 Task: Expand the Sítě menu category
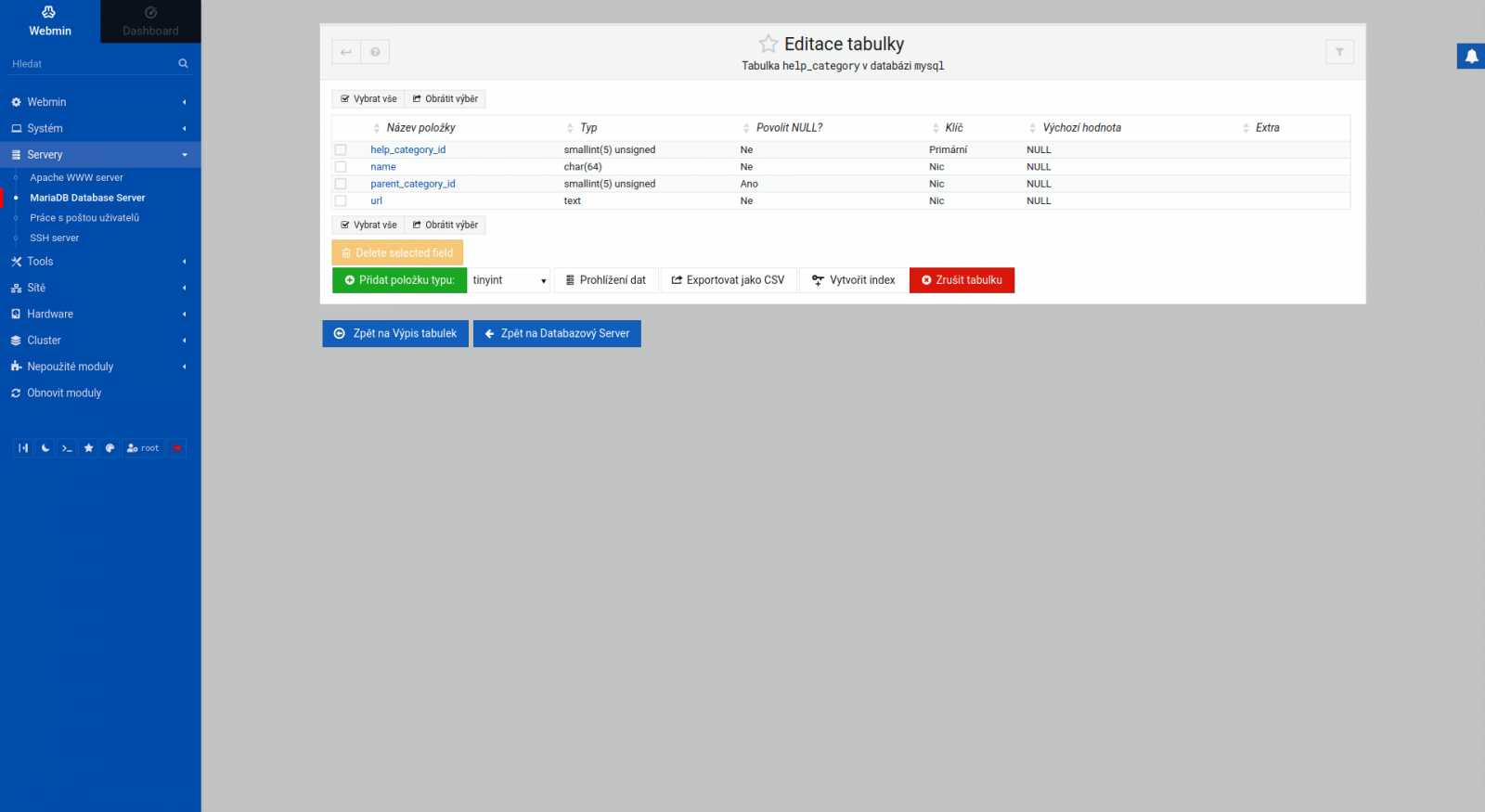pos(100,288)
